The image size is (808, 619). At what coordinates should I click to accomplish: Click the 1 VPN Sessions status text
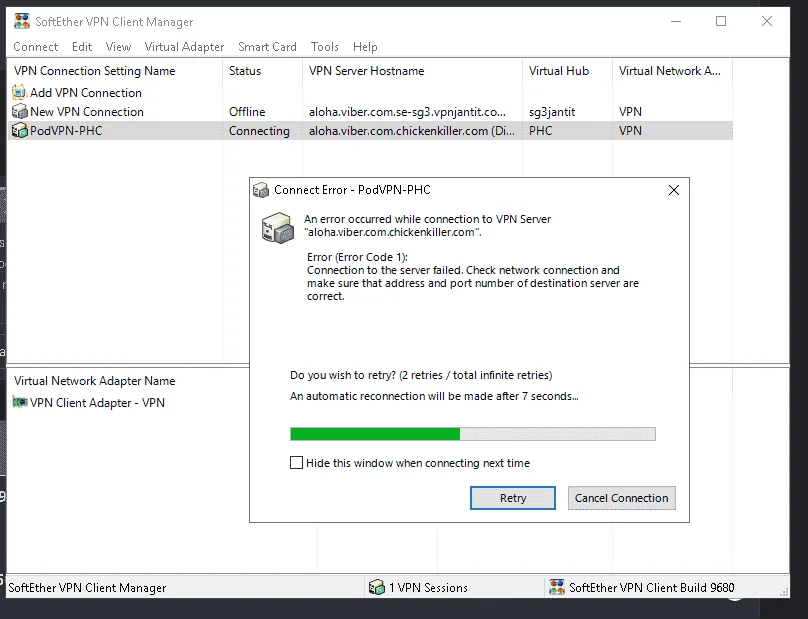(x=428, y=588)
